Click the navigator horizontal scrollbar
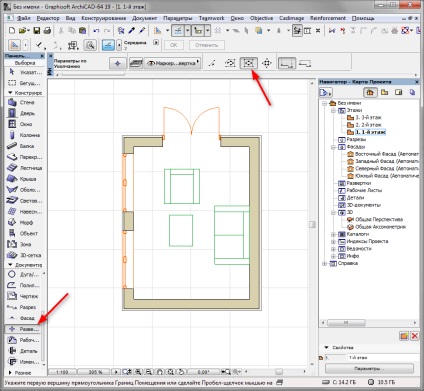 pos(369,323)
